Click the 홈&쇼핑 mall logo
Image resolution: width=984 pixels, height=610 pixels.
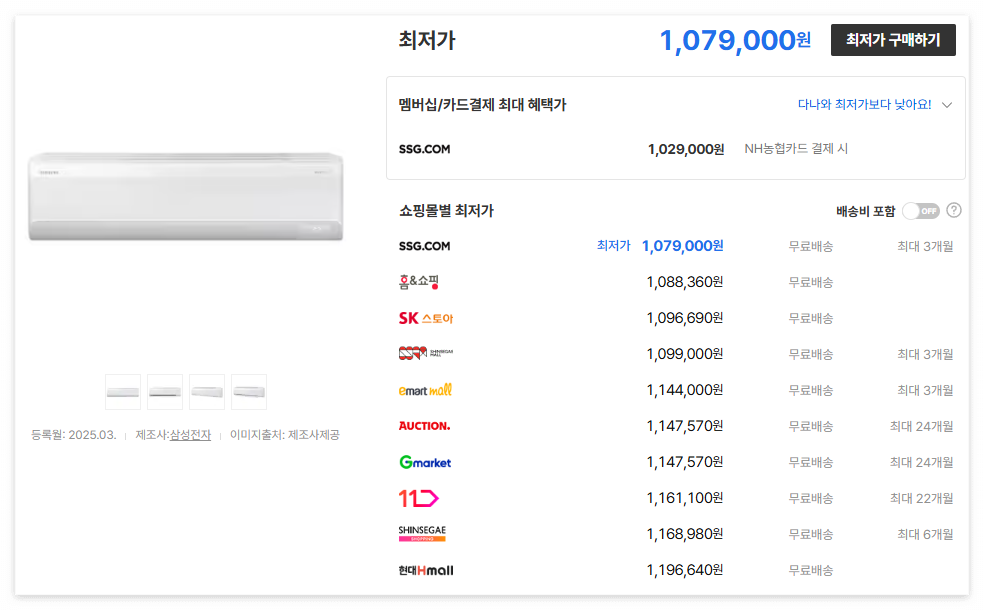pyautogui.click(x=420, y=282)
